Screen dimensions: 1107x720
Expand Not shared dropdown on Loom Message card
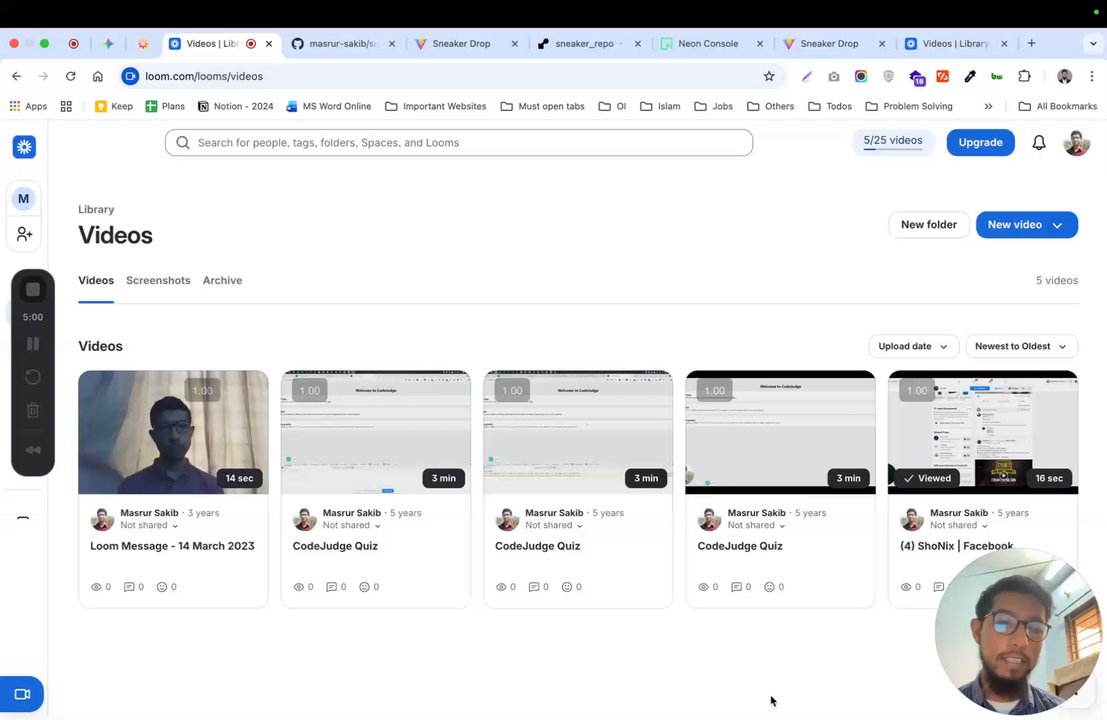pyautogui.click(x=149, y=525)
